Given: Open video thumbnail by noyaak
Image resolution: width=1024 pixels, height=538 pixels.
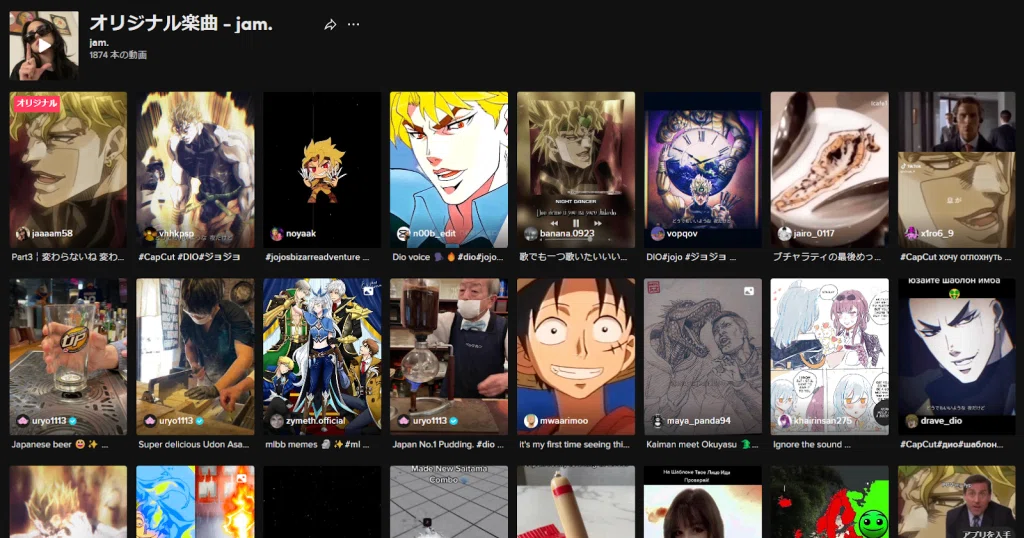Looking at the screenshot, I should pyautogui.click(x=322, y=169).
